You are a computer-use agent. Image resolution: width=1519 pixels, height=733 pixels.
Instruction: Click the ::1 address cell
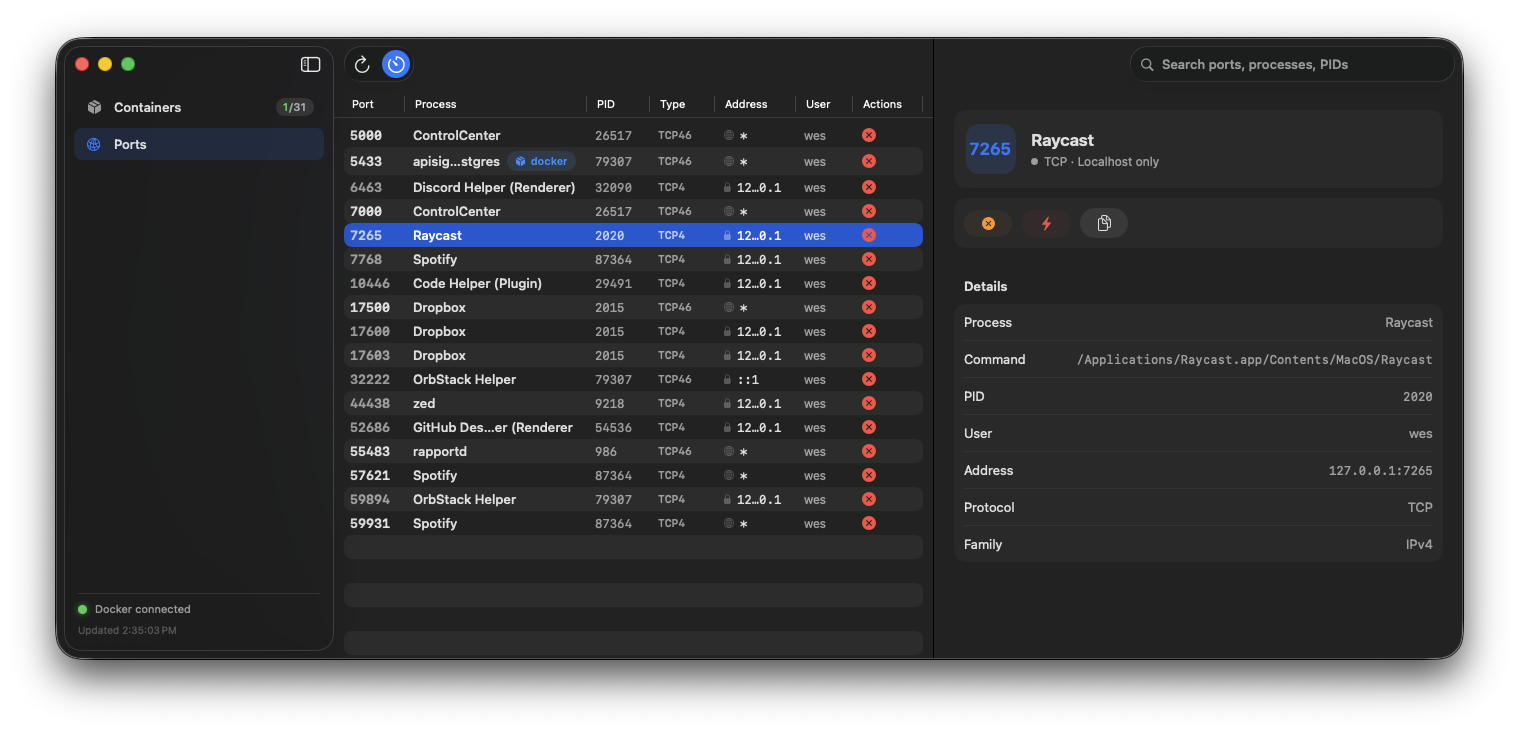pos(747,379)
